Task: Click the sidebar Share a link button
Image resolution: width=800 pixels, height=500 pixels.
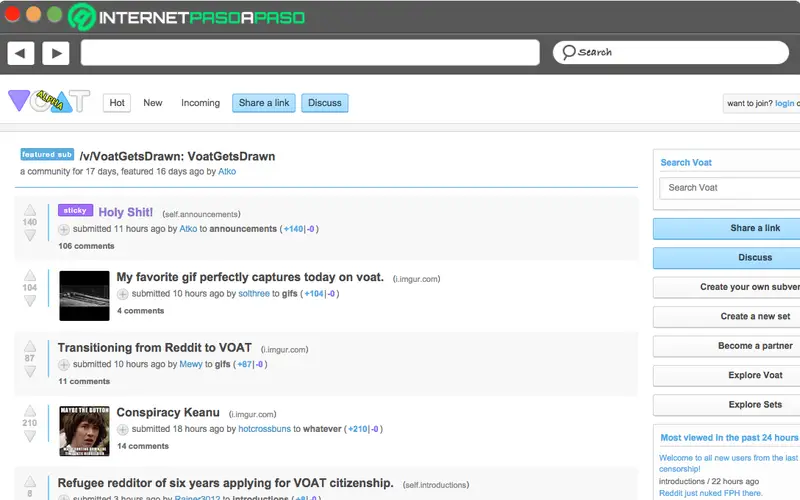Action: point(727,228)
